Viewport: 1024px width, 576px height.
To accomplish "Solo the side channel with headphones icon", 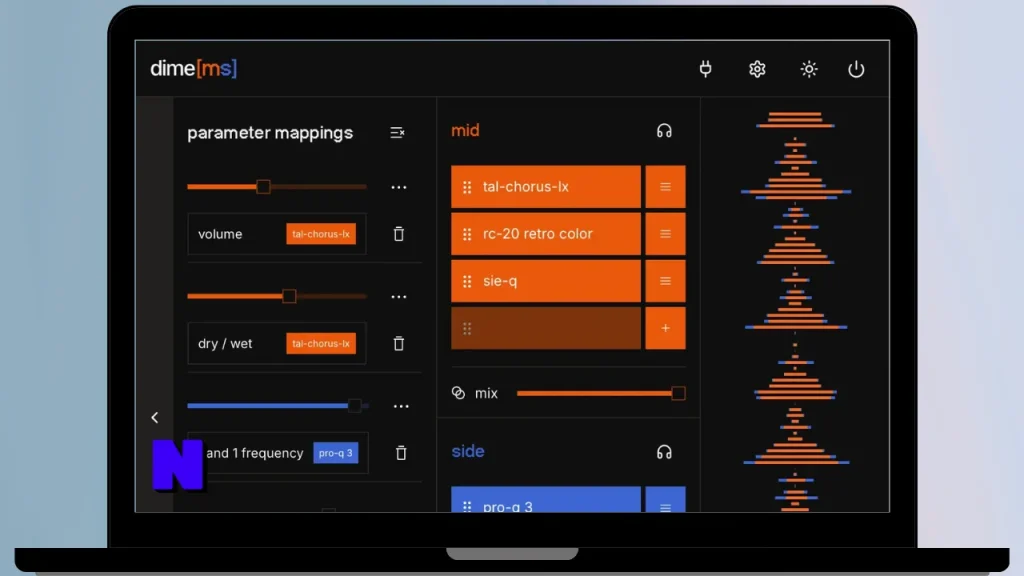I will (x=664, y=452).
